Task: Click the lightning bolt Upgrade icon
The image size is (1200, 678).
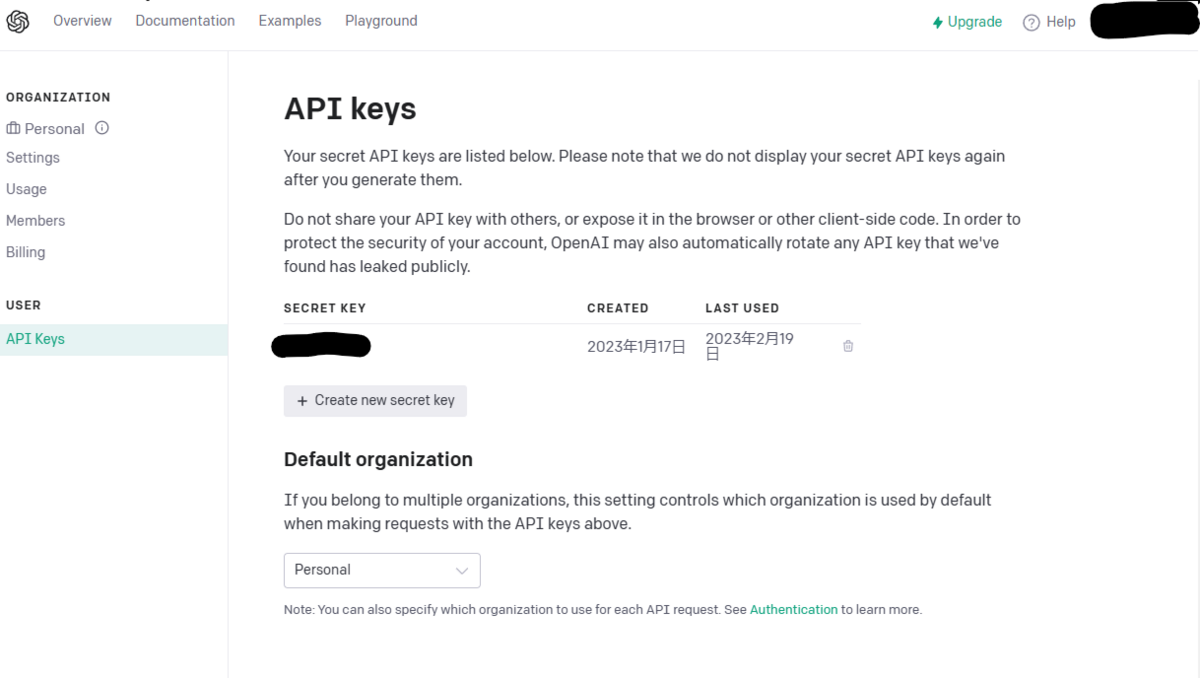Action: pos(938,21)
